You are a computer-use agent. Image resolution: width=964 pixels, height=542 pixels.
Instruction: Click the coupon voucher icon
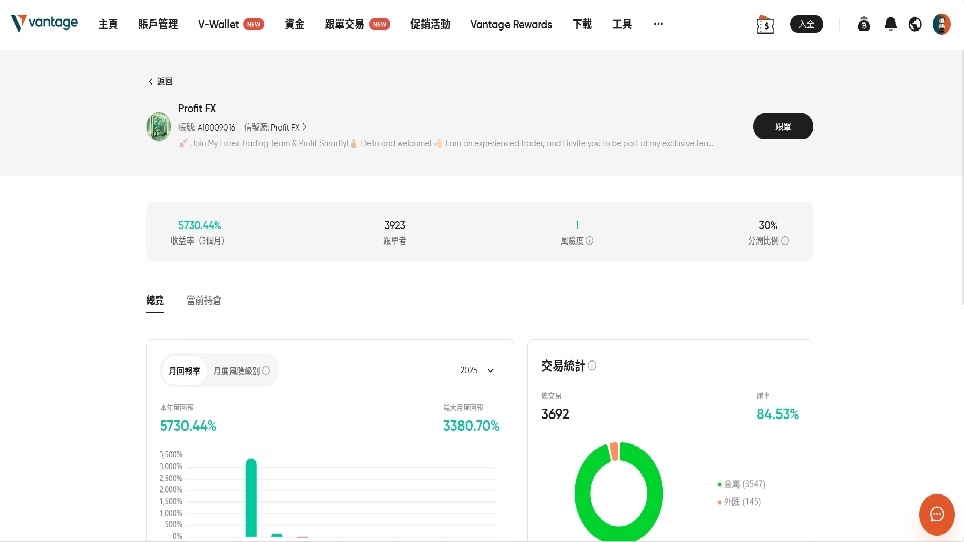(x=765, y=25)
